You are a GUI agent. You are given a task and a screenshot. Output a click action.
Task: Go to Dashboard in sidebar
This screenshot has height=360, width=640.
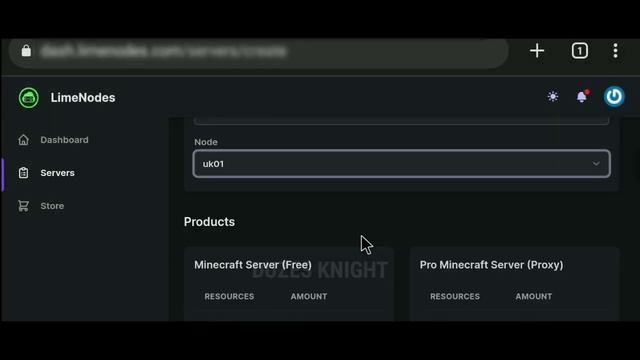64,140
